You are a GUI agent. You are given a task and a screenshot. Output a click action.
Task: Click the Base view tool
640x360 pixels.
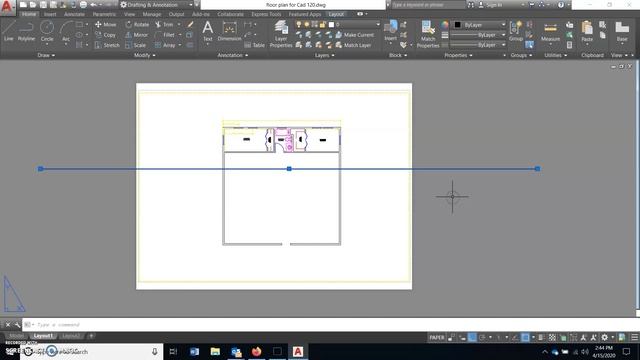click(622, 31)
